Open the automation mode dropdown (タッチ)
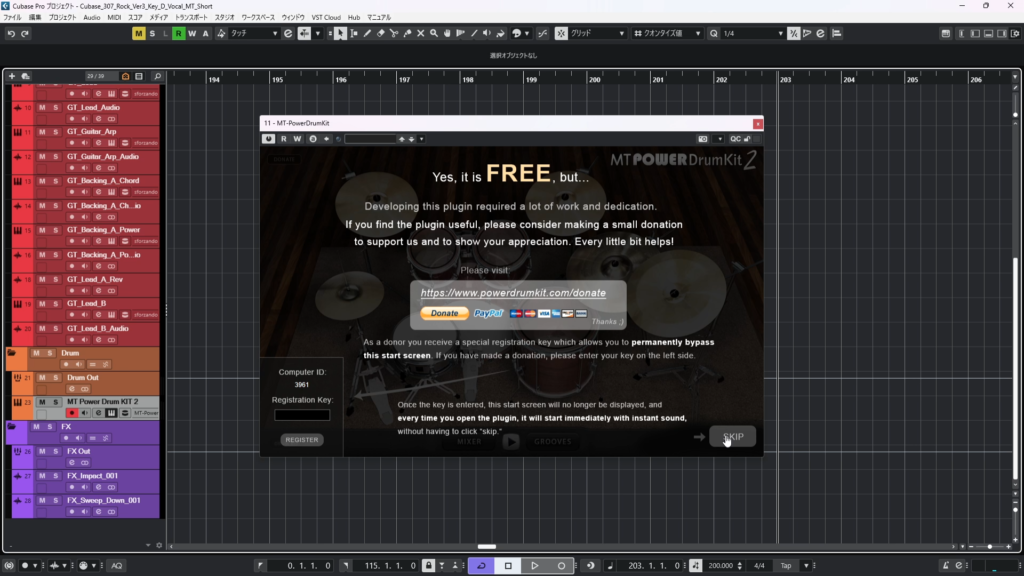Image resolution: width=1024 pixels, height=576 pixels. tap(253, 34)
